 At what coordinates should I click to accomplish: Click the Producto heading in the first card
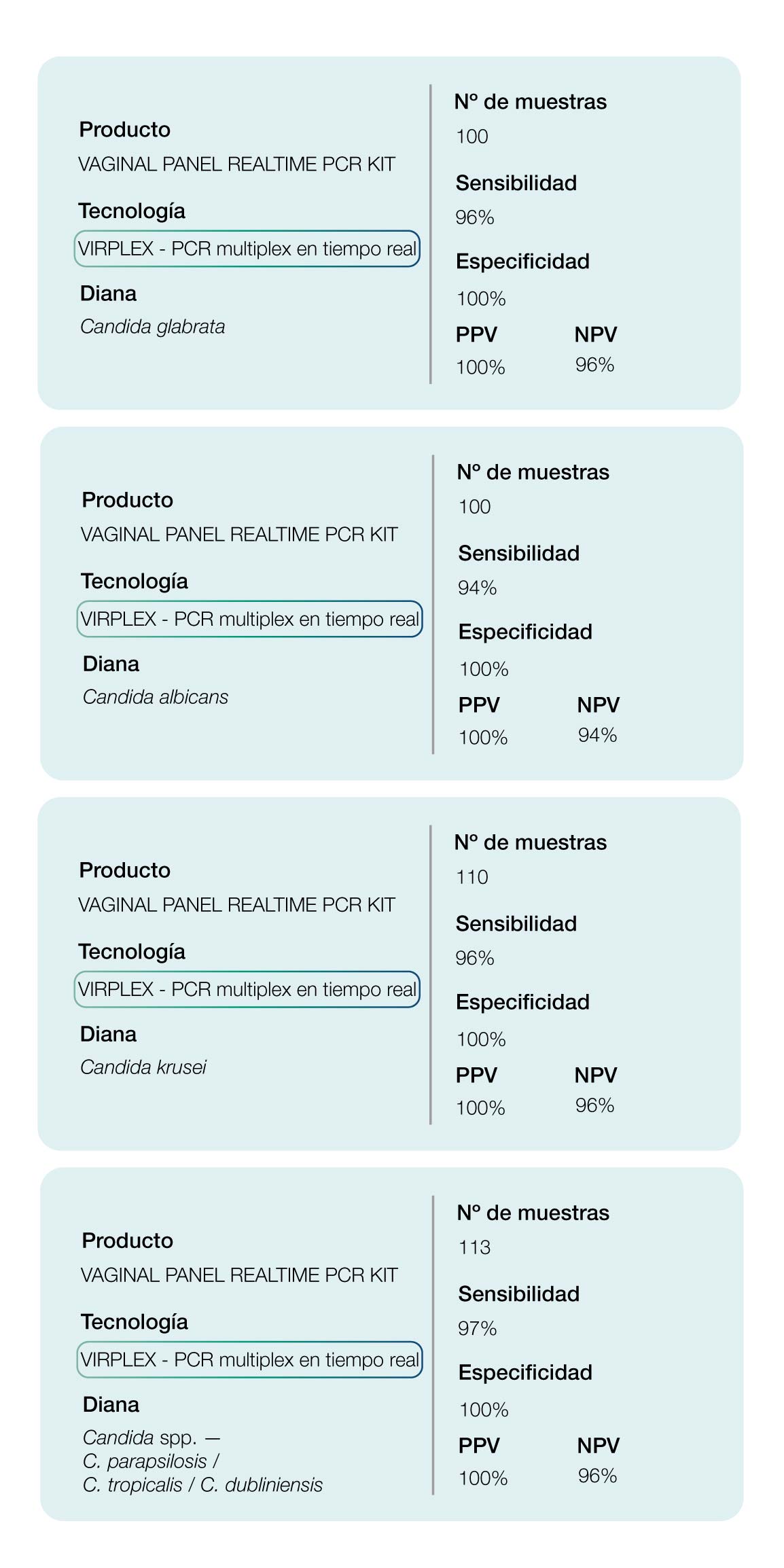coord(125,130)
